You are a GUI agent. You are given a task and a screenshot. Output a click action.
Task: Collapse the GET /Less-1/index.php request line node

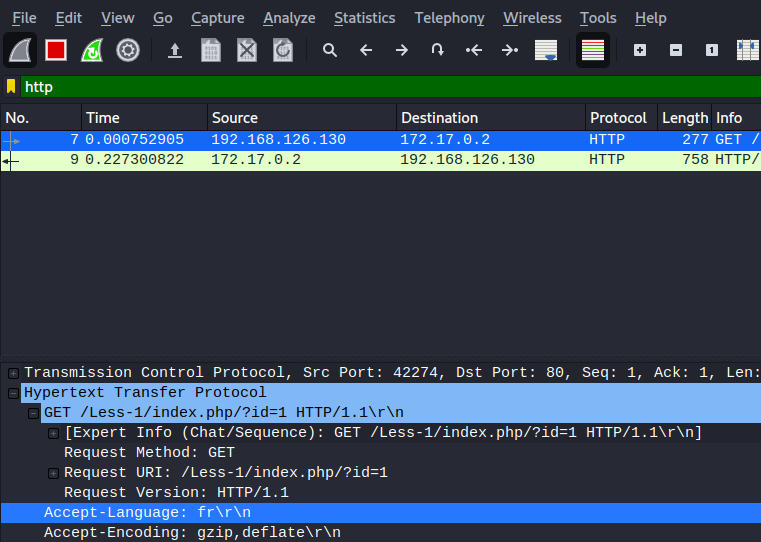(x=33, y=413)
